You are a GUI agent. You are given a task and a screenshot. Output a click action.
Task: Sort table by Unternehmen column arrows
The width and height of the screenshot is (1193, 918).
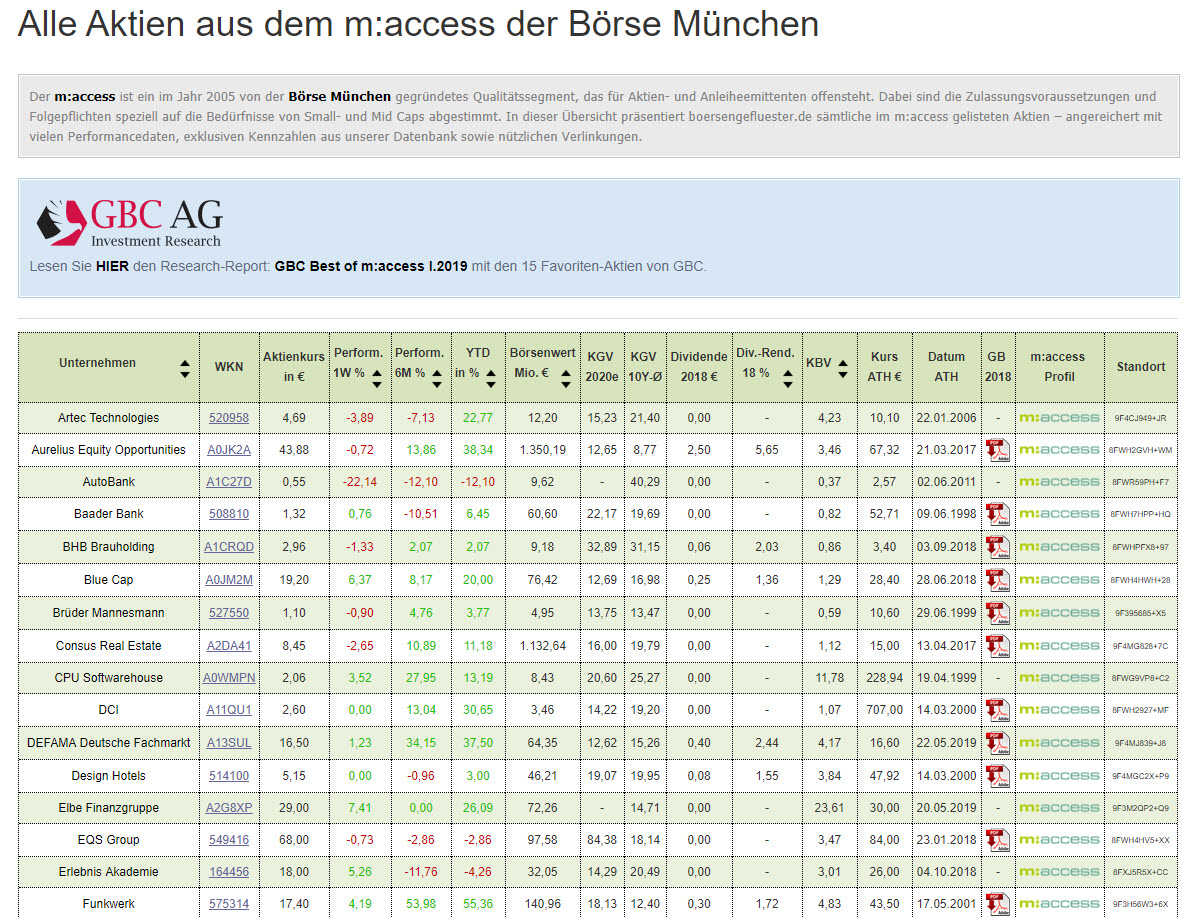(185, 369)
